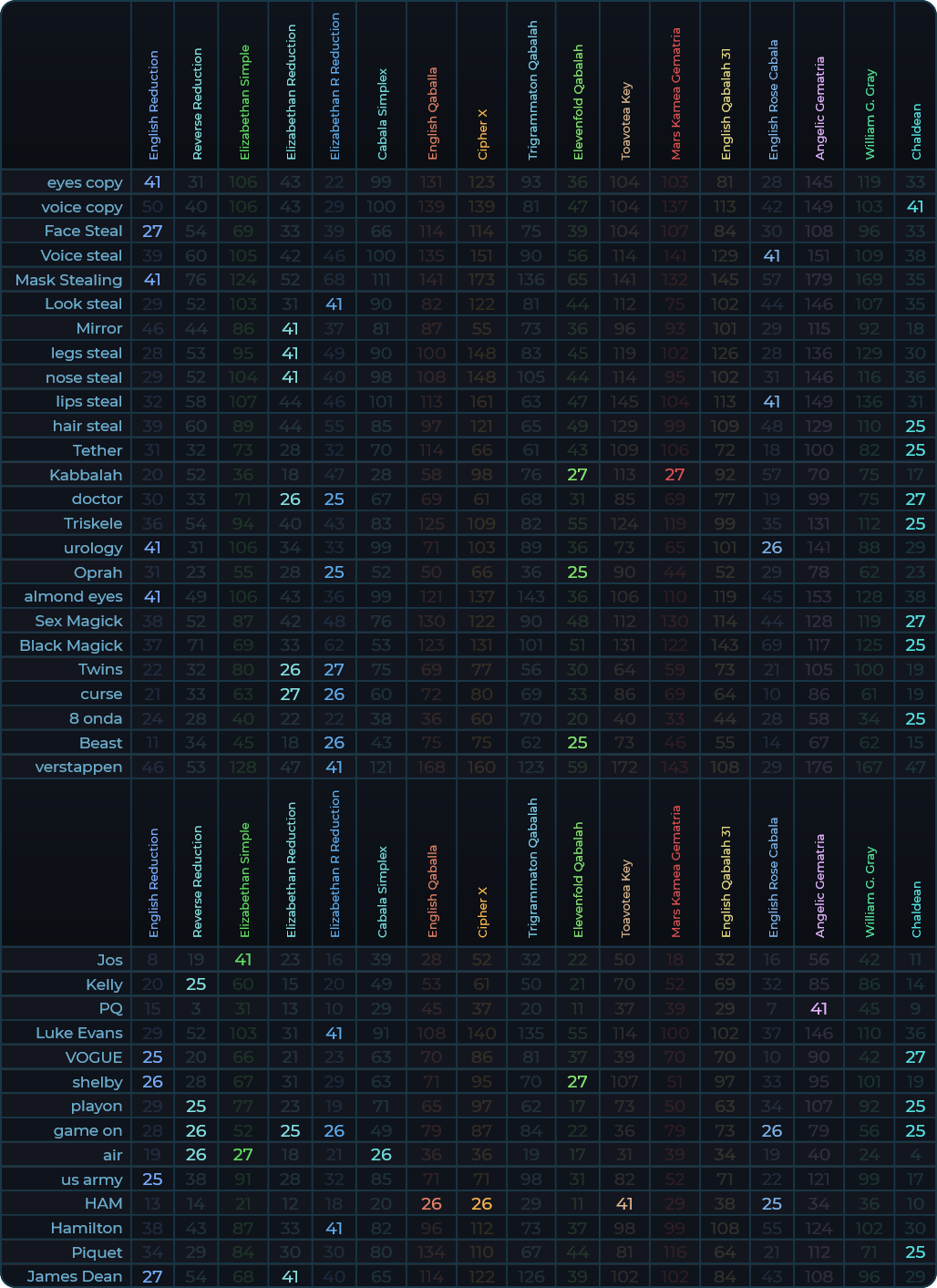Click the English Qaballa 26 value for HAM
937x1288 pixels.
(431, 1203)
